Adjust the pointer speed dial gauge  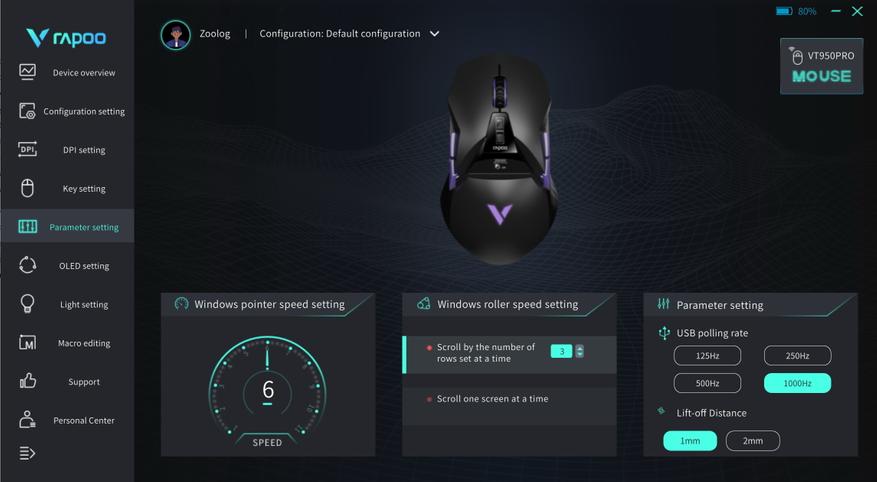click(x=267, y=390)
